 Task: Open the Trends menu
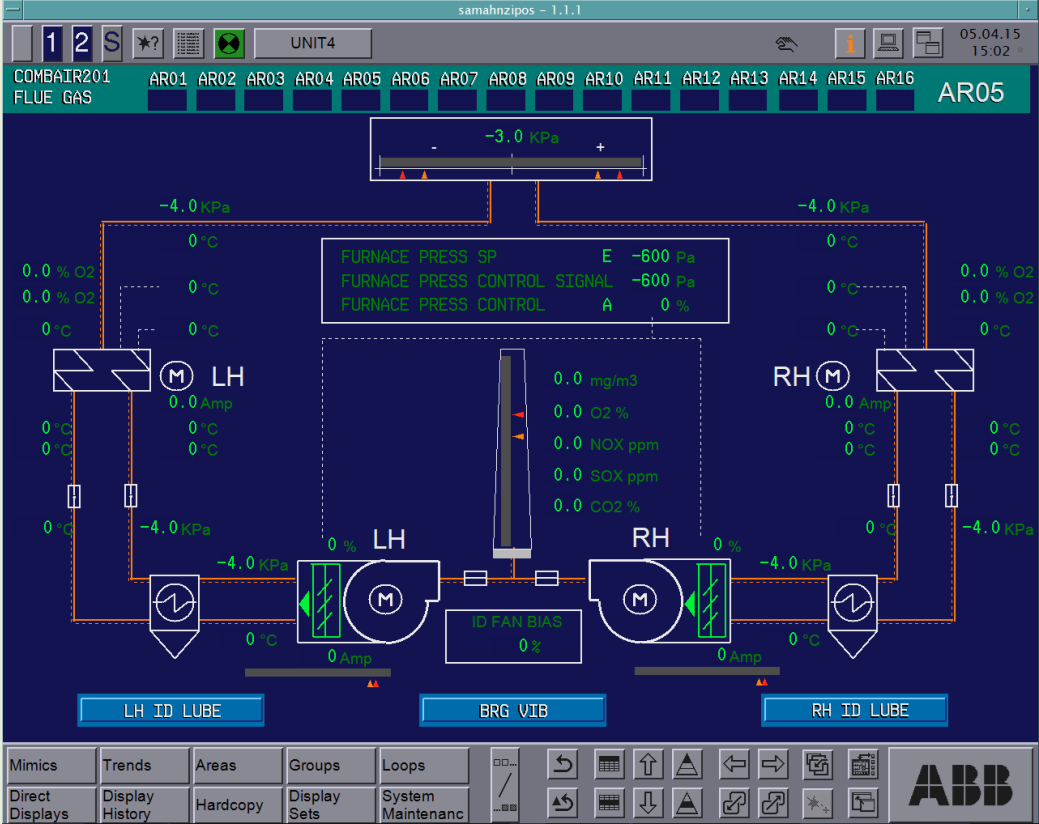pyautogui.click(x=142, y=766)
